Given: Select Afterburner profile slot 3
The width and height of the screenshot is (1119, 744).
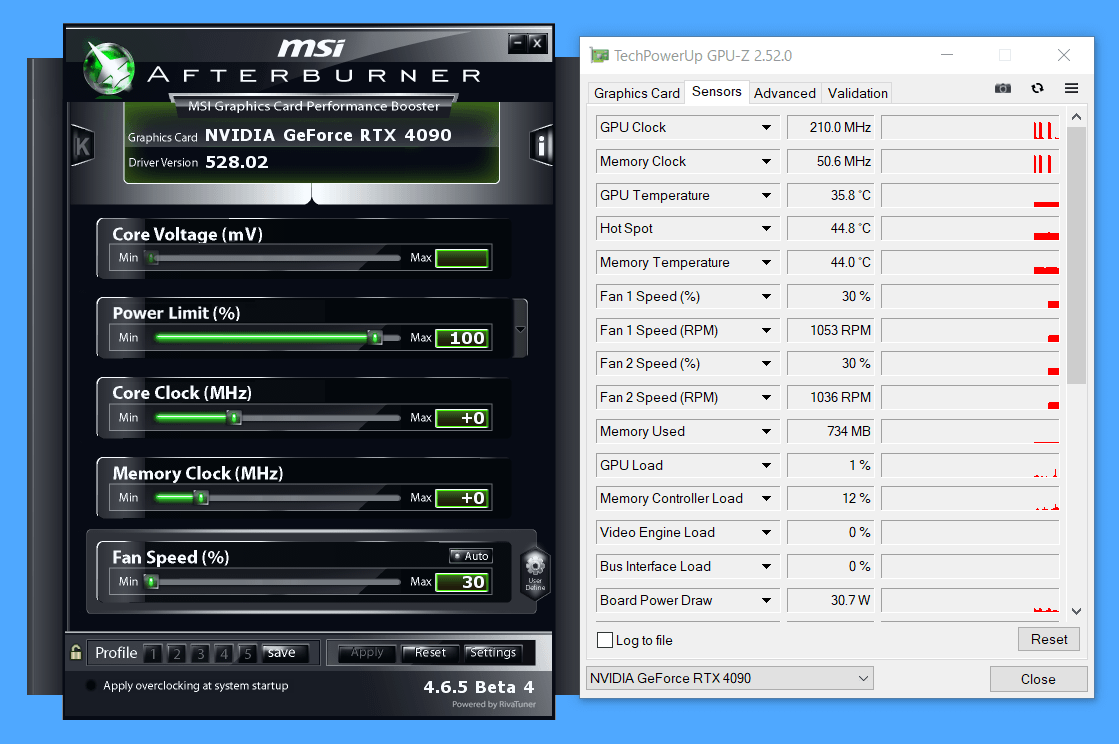Looking at the screenshot, I should point(200,653).
